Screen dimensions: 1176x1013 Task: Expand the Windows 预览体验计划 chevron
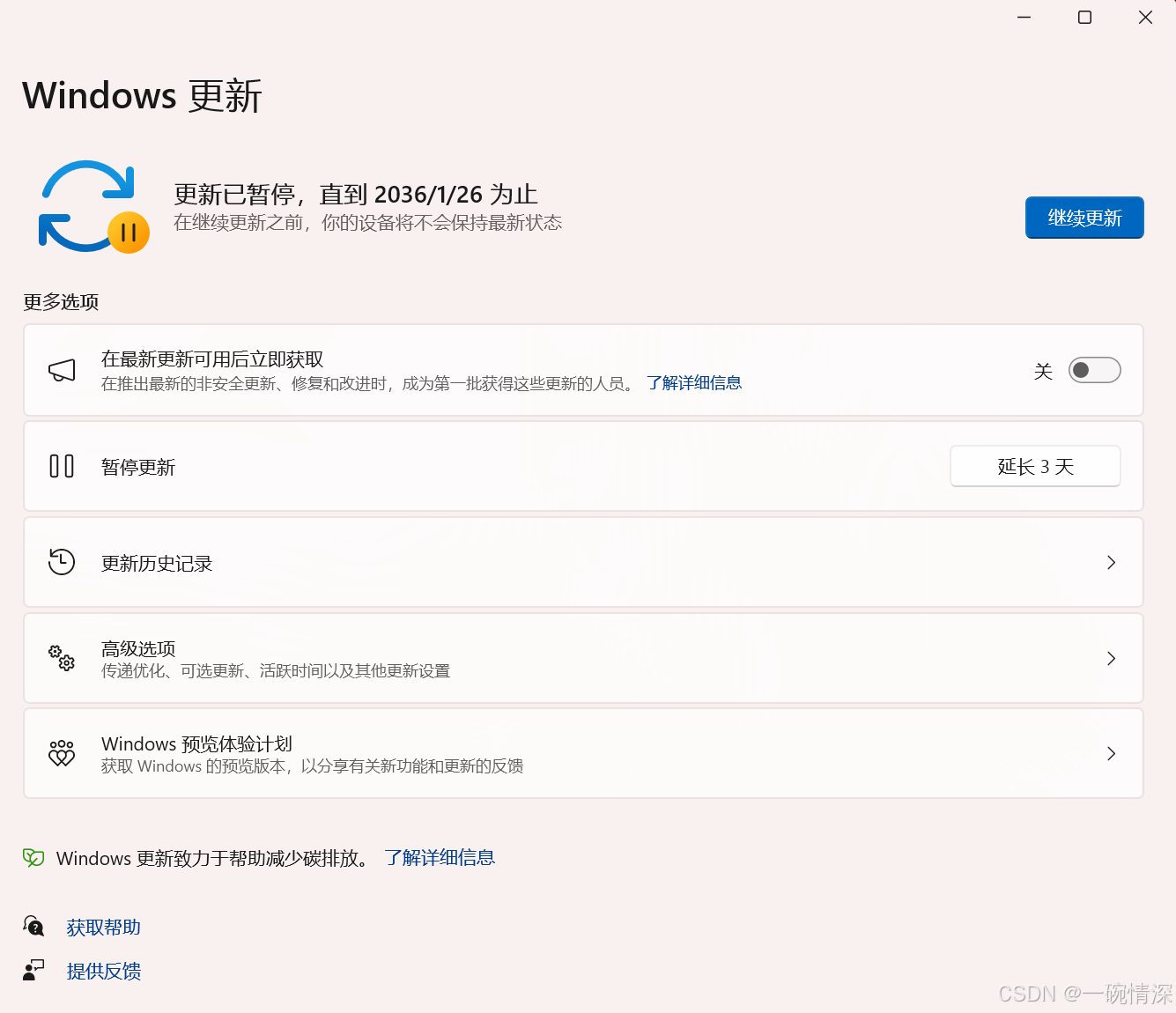[x=1111, y=753]
